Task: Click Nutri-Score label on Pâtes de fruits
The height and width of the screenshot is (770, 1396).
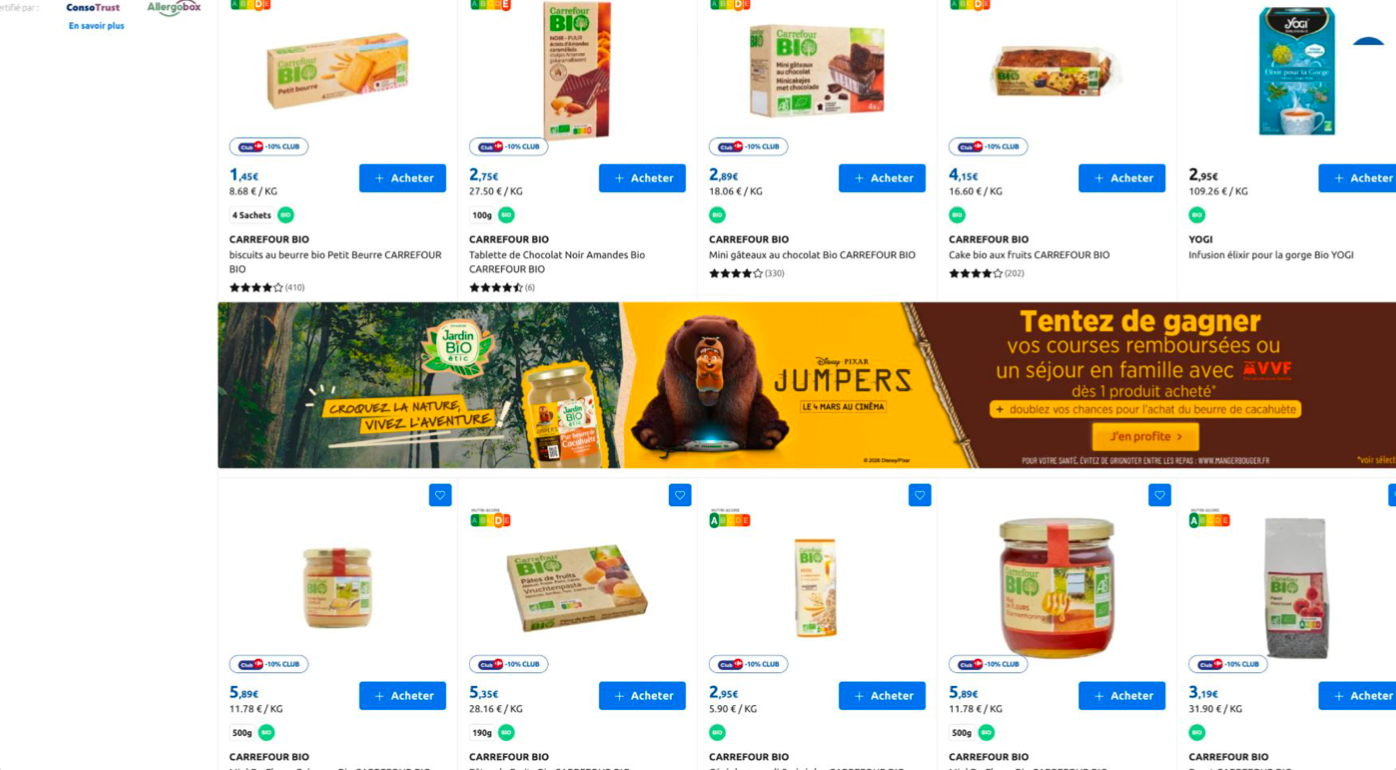Action: [x=490, y=518]
